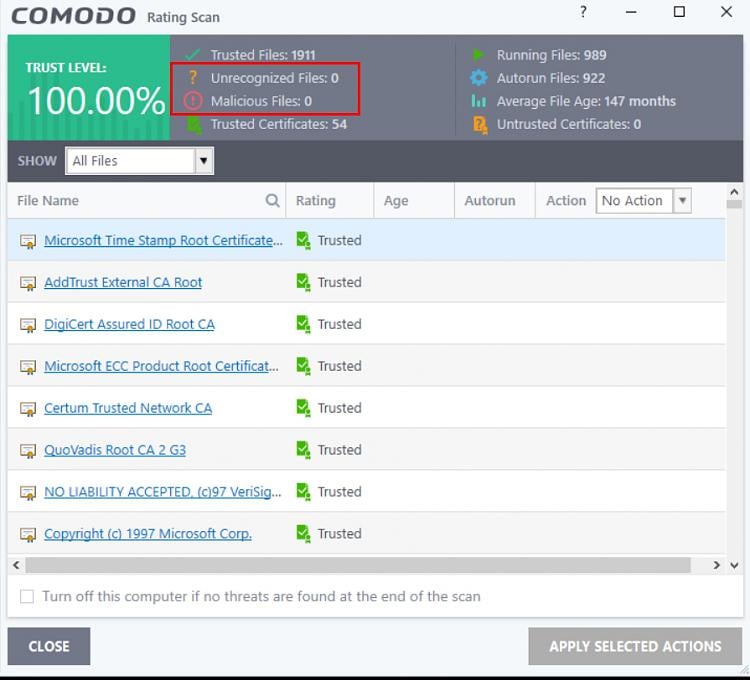Click certificate icon beside Microsoft ECC Product Root
Viewport: 750px width, 680px height.
point(28,366)
